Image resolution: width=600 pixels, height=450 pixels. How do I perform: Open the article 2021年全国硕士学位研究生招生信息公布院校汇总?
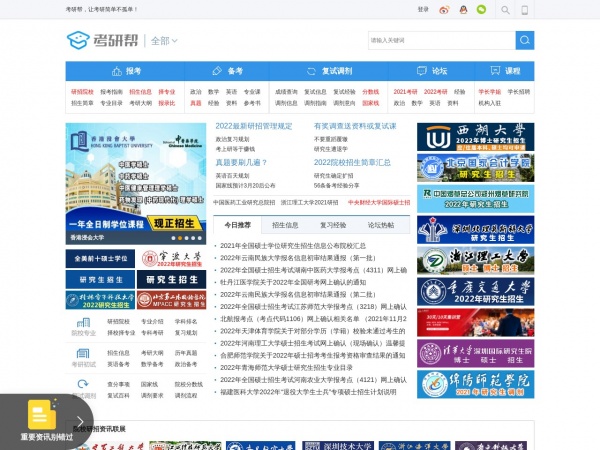click(293, 246)
